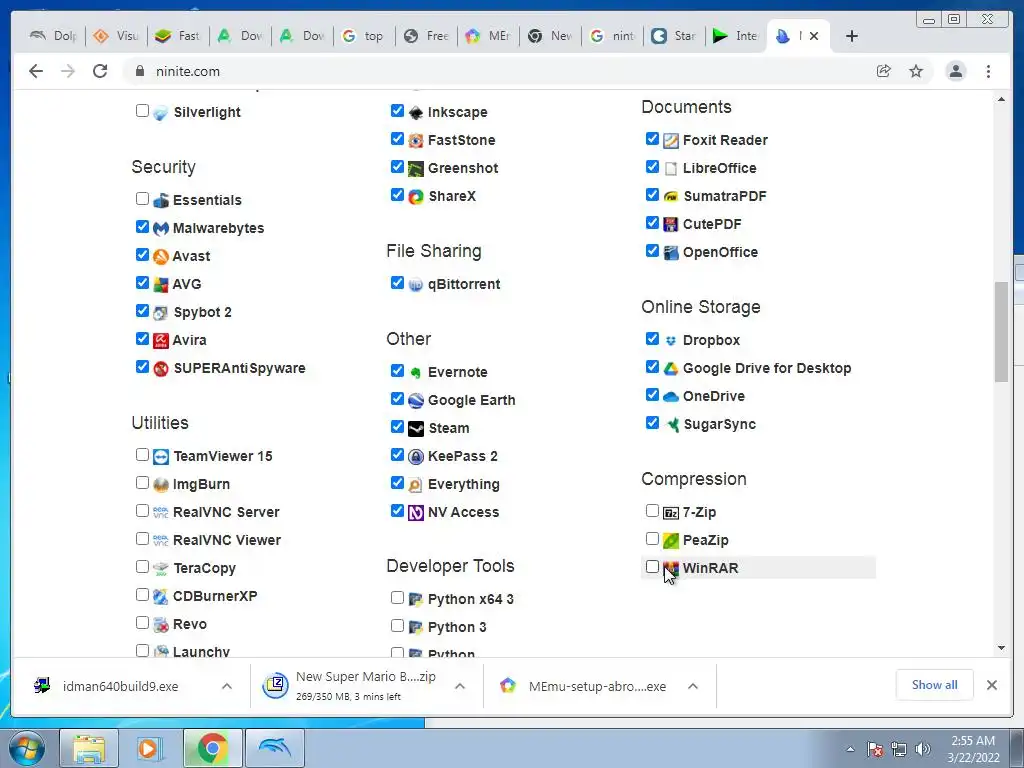Open New Super Mario zip download menu arrow
The width and height of the screenshot is (1024, 768).
460,686
